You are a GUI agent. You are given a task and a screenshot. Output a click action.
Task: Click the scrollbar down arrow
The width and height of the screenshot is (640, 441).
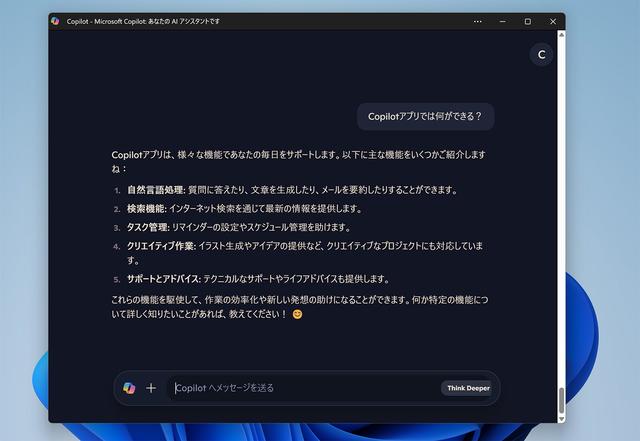pos(561,419)
